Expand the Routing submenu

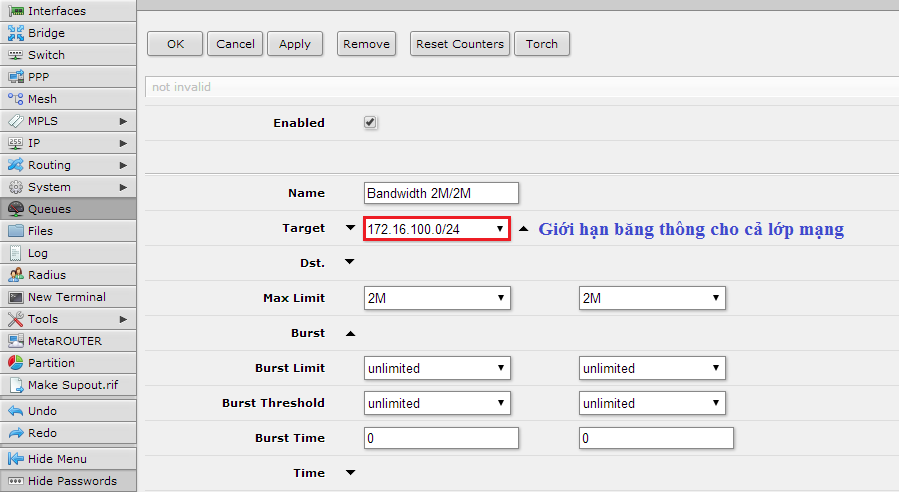pos(123,165)
